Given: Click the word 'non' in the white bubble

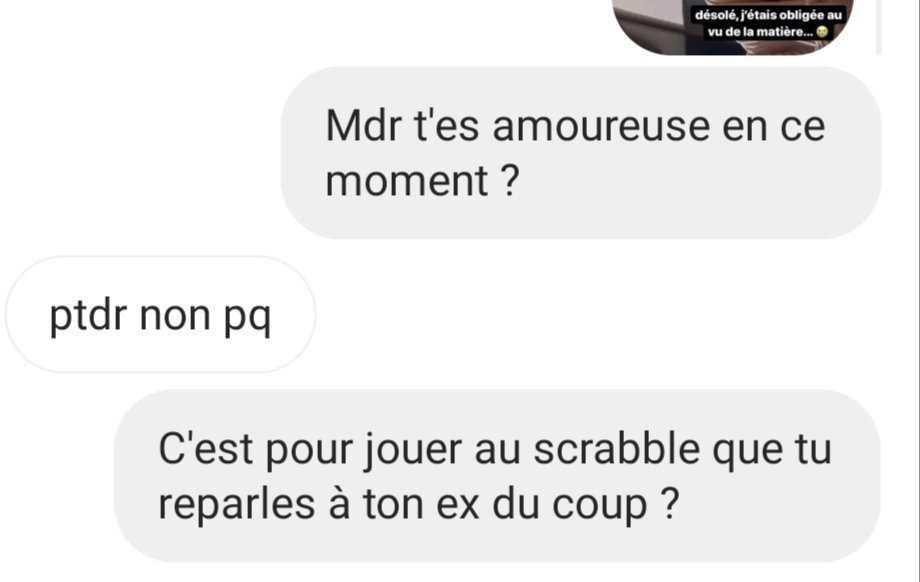Looking at the screenshot, I should pyautogui.click(x=175, y=317).
